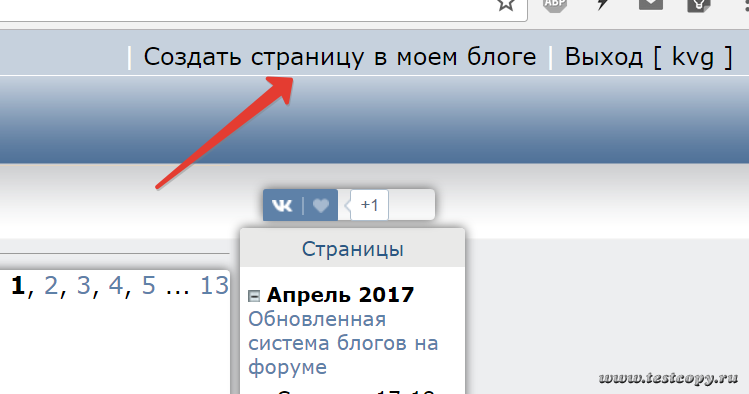The width and height of the screenshot is (749, 394).
Task: Bookmark this page with the star icon
Action: click(x=506, y=4)
